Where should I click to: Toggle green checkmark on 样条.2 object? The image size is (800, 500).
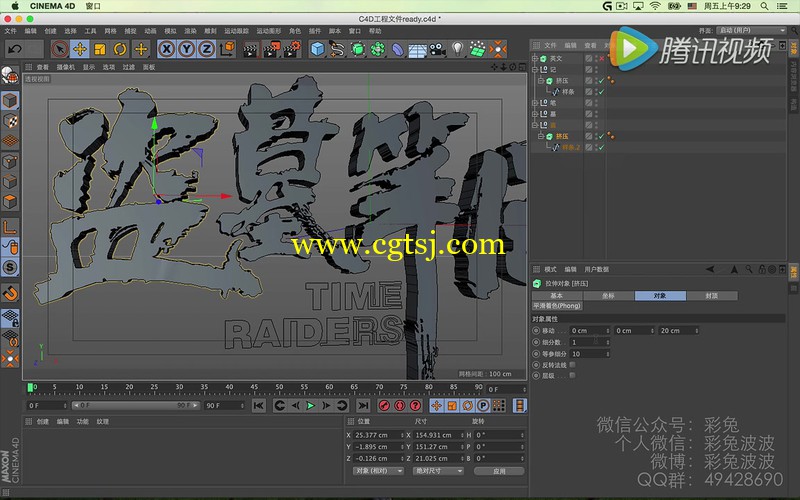602,147
